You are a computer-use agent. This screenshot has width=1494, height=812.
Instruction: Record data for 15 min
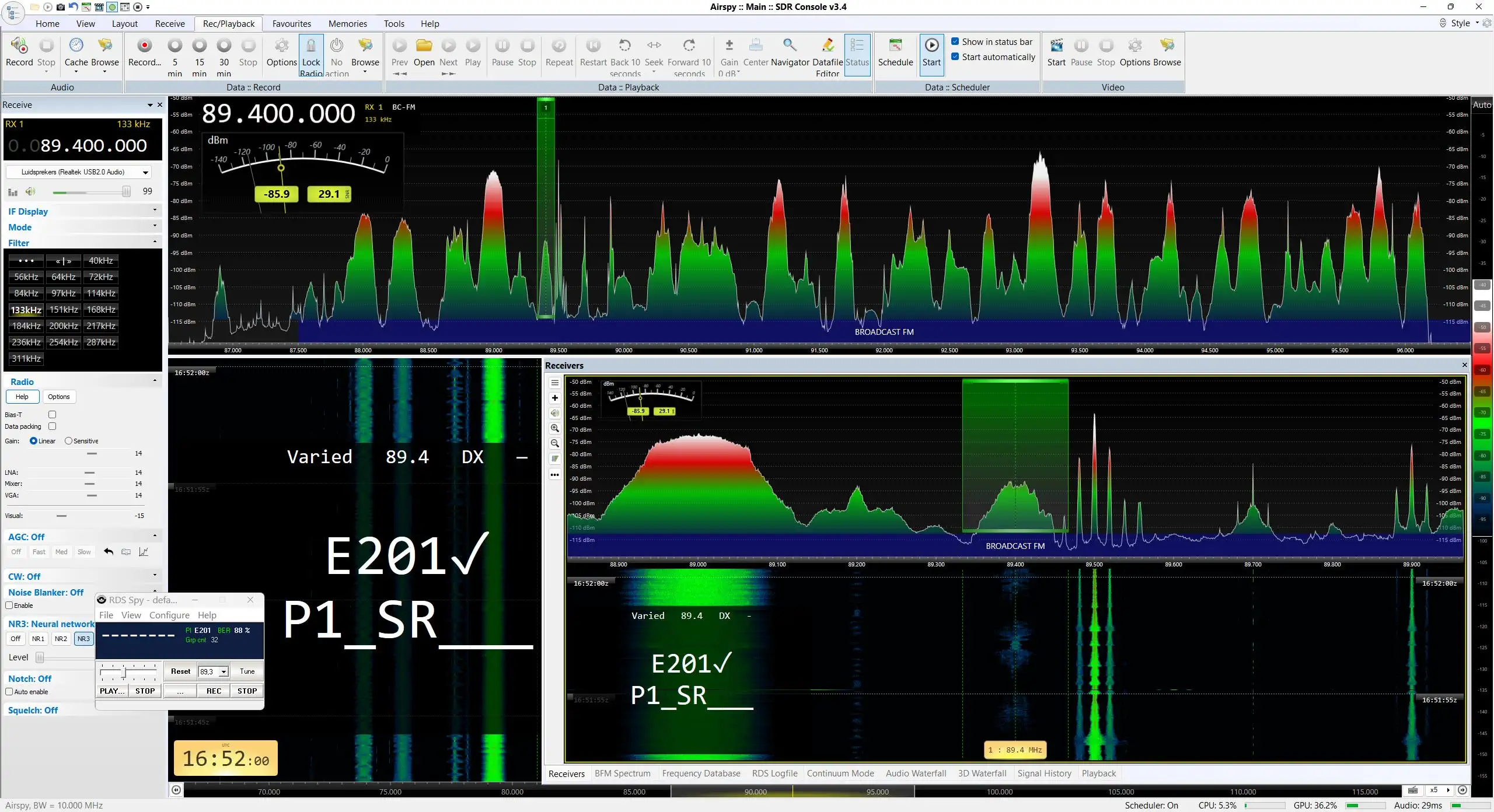point(200,57)
